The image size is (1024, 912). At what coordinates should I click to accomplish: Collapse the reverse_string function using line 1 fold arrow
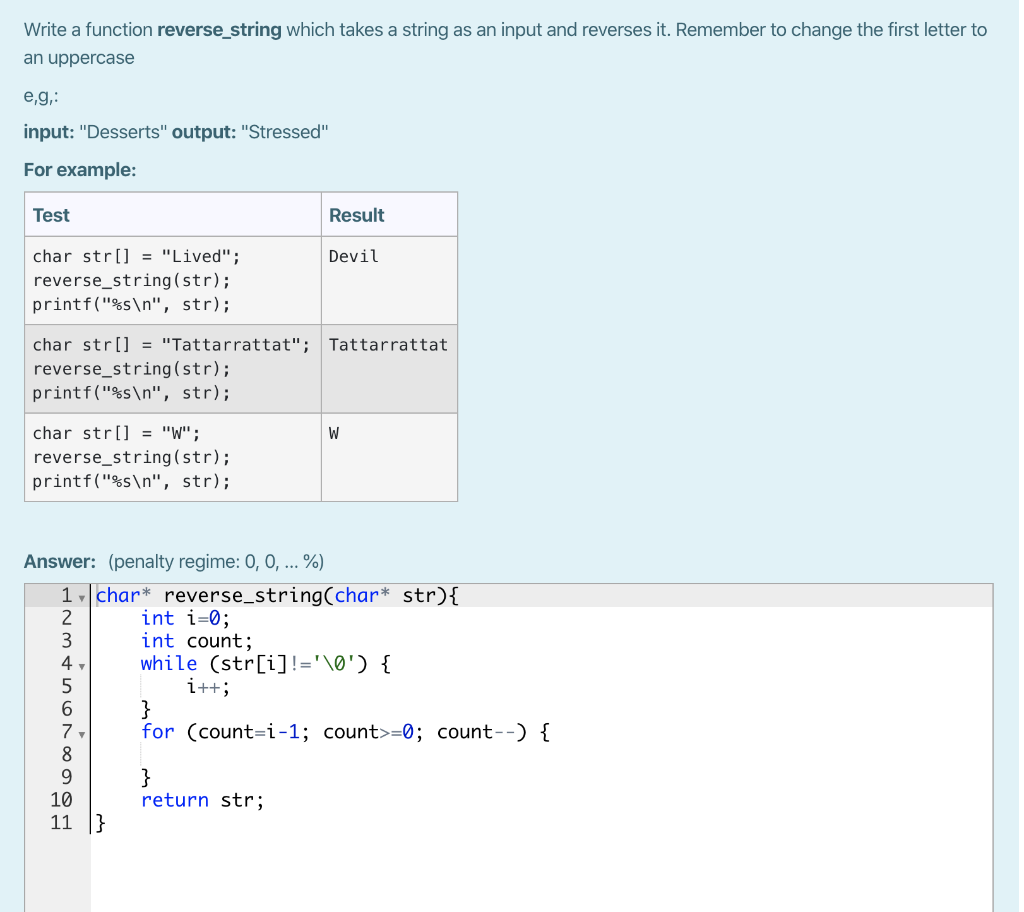80,595
